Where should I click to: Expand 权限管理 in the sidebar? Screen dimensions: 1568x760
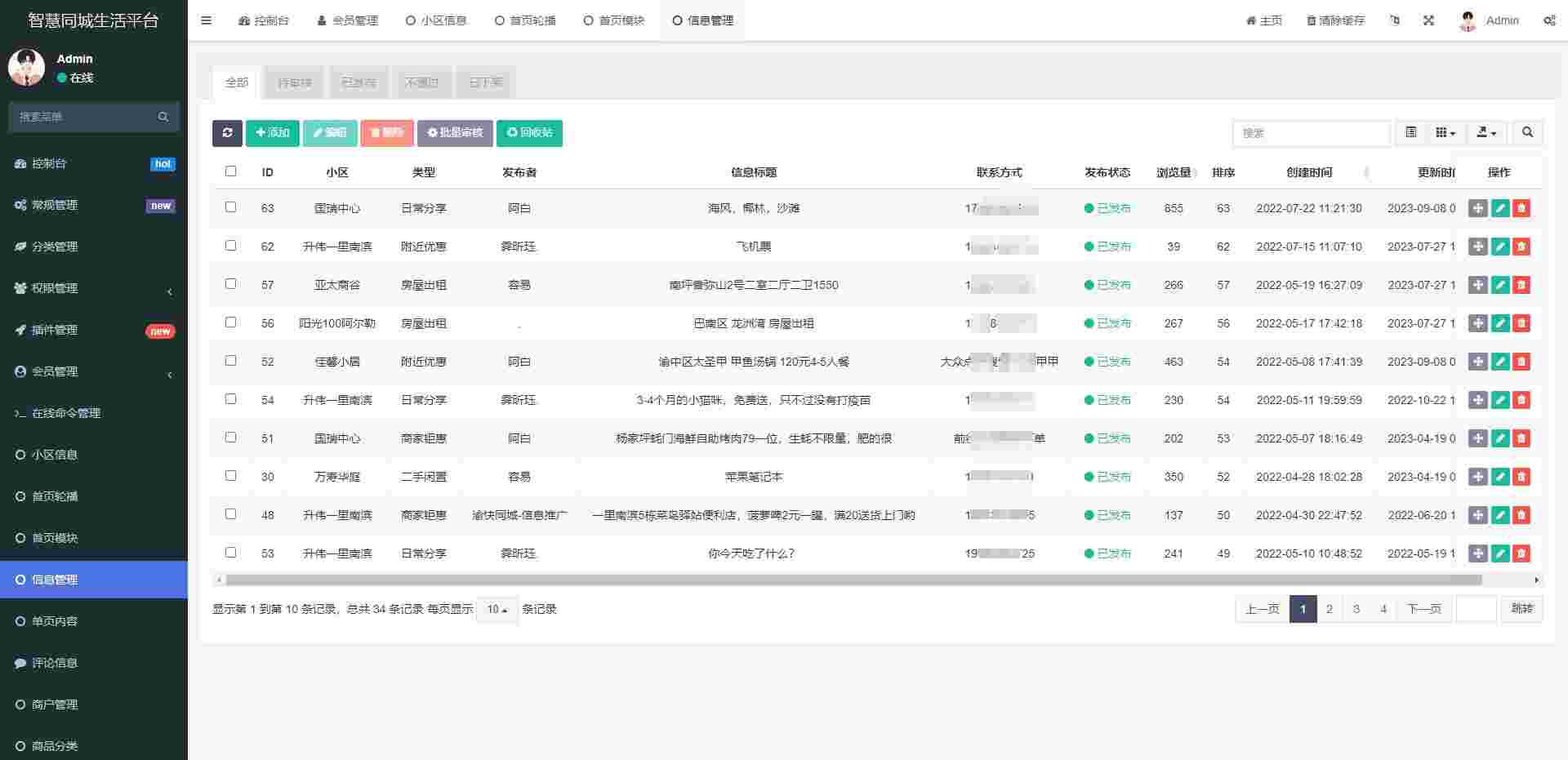pos(94,288)
